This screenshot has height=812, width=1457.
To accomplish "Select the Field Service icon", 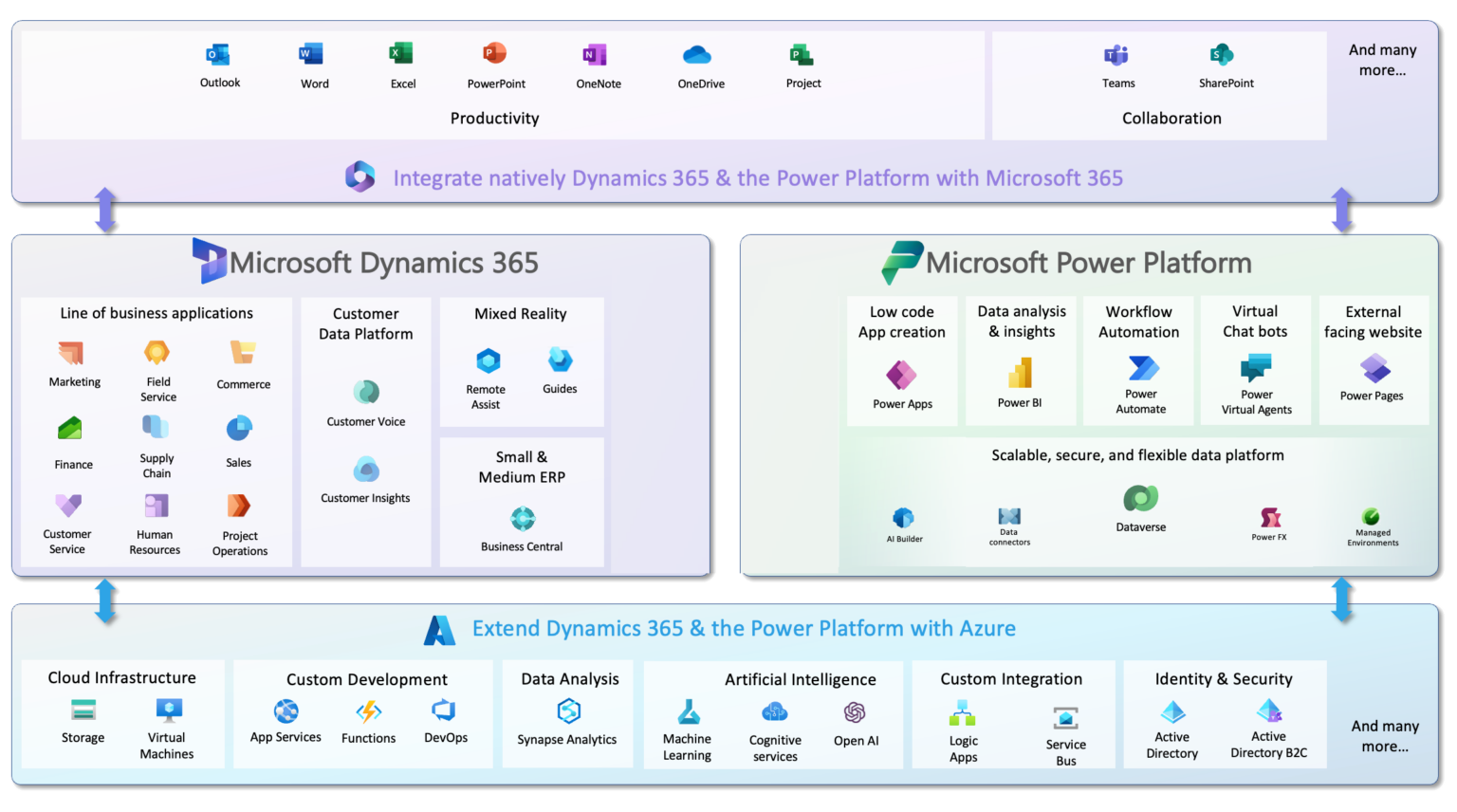I will [157, 353].
